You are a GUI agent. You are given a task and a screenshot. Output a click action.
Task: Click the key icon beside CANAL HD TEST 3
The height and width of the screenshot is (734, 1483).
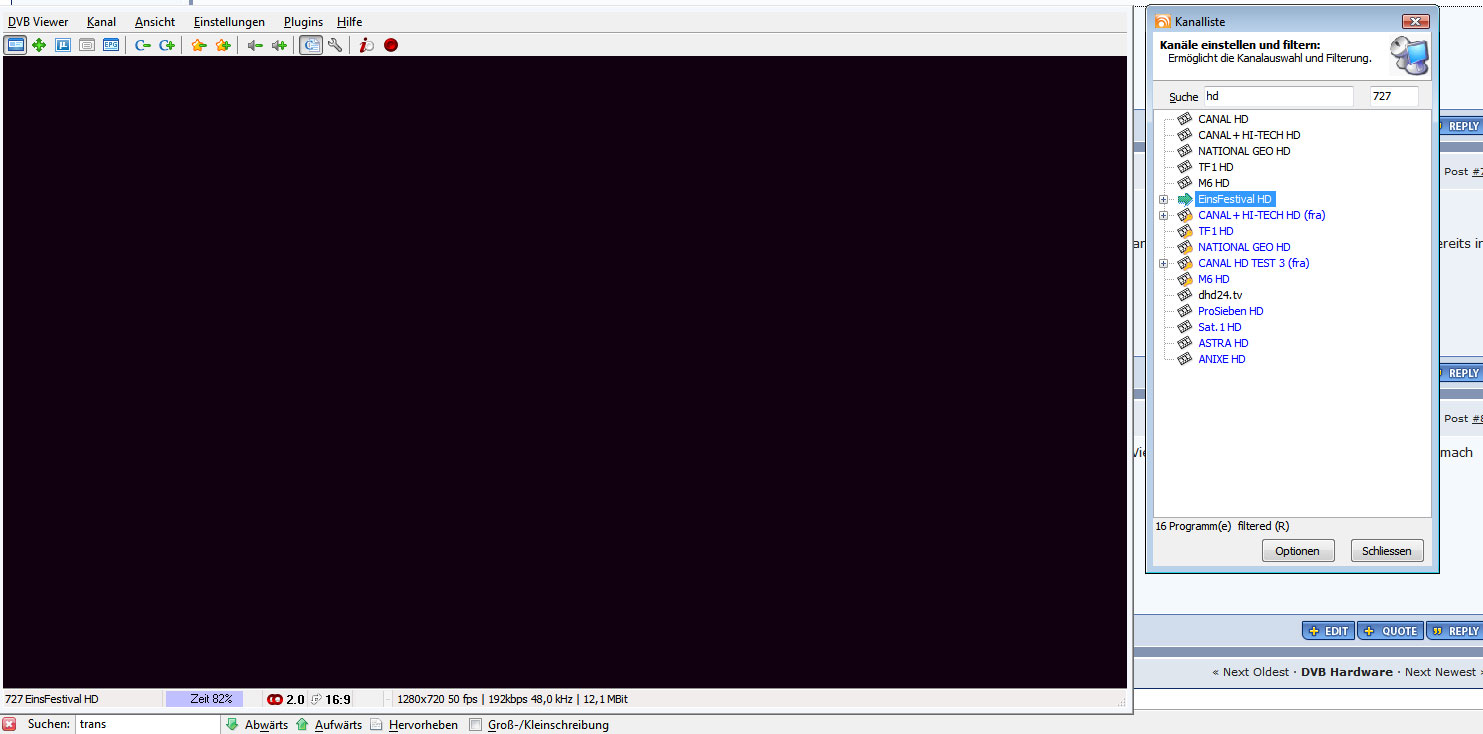point(1185,263)
